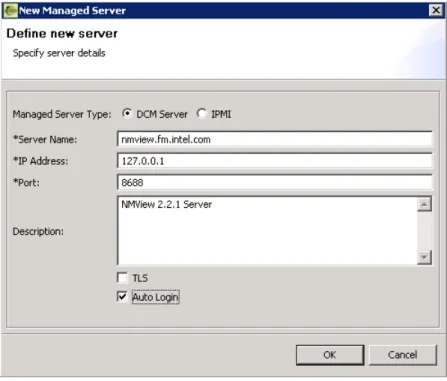Click the Description scrollbar down arrow
Viewport: 447px width, 381px height.
coord(424,257)
